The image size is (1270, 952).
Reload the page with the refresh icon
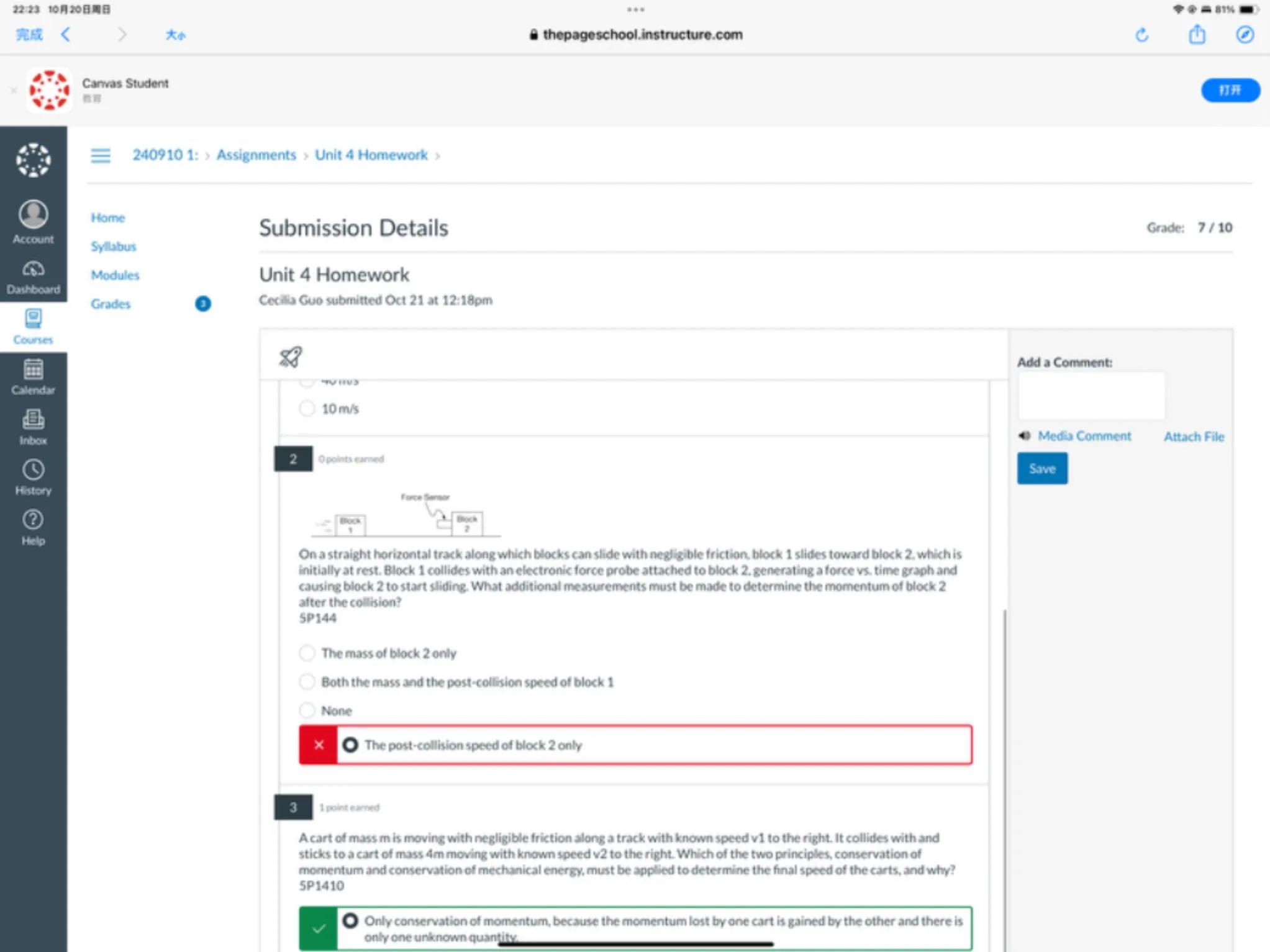click(x=1141, y=35)
